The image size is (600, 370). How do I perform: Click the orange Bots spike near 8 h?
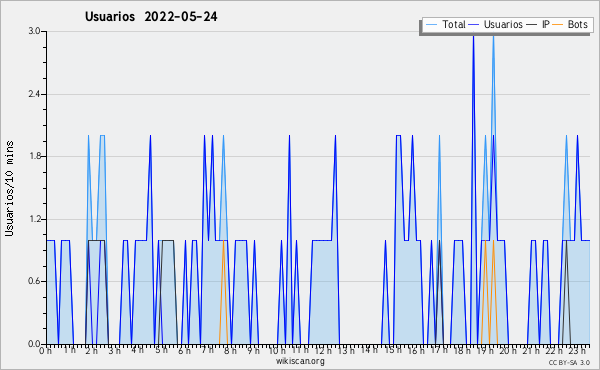coord(223,293)
